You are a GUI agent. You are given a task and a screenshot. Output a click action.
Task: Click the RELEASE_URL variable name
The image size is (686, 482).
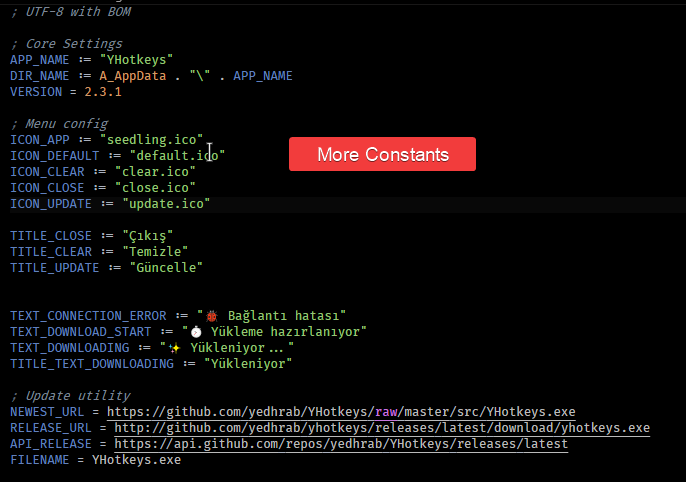51,428
